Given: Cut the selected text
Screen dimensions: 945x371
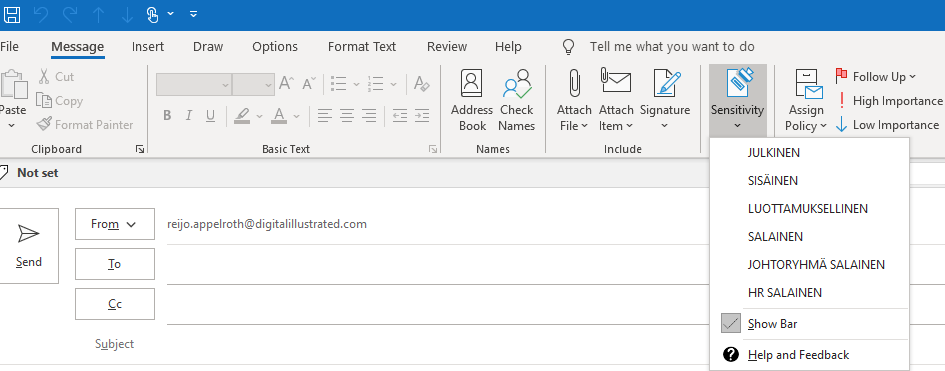Looking at the screenshot, I should tap(56, 77).
